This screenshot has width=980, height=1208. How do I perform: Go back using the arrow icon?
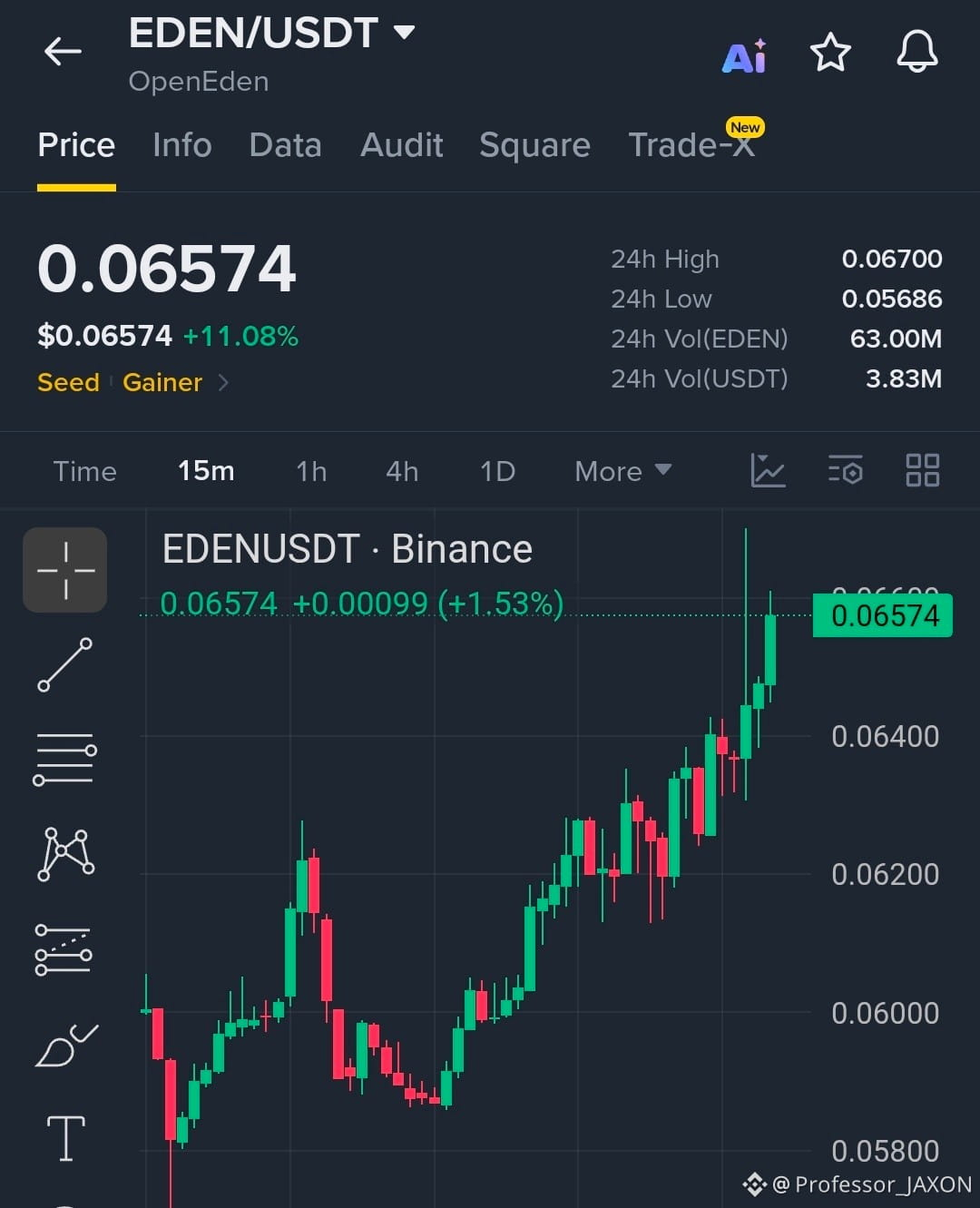tap(63, 52)
